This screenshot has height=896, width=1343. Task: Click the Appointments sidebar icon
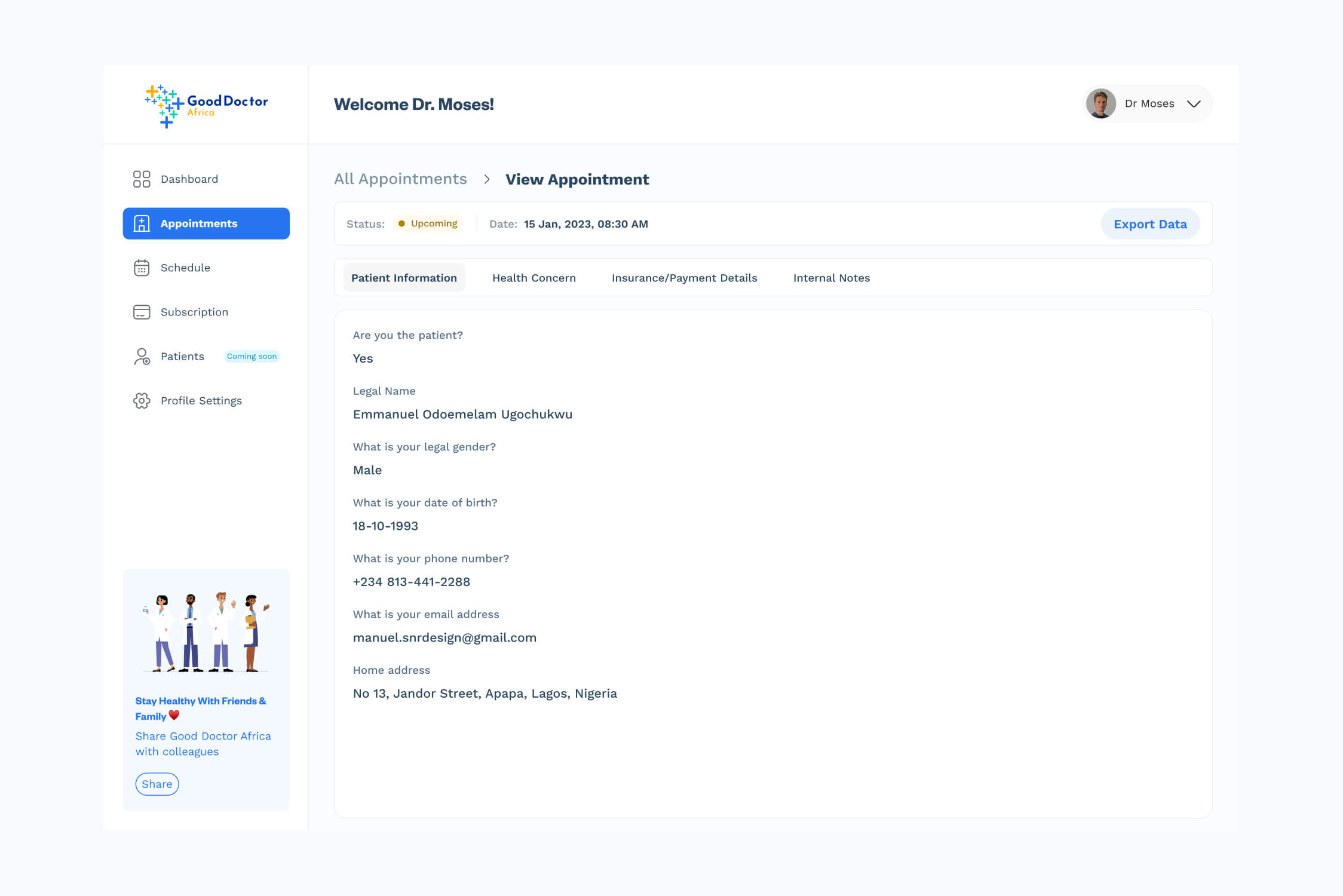142,223
